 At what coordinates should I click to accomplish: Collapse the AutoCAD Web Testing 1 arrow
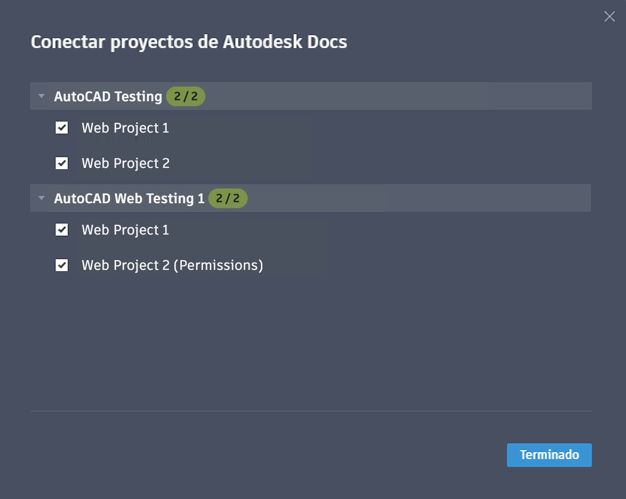tap(42, 198)
